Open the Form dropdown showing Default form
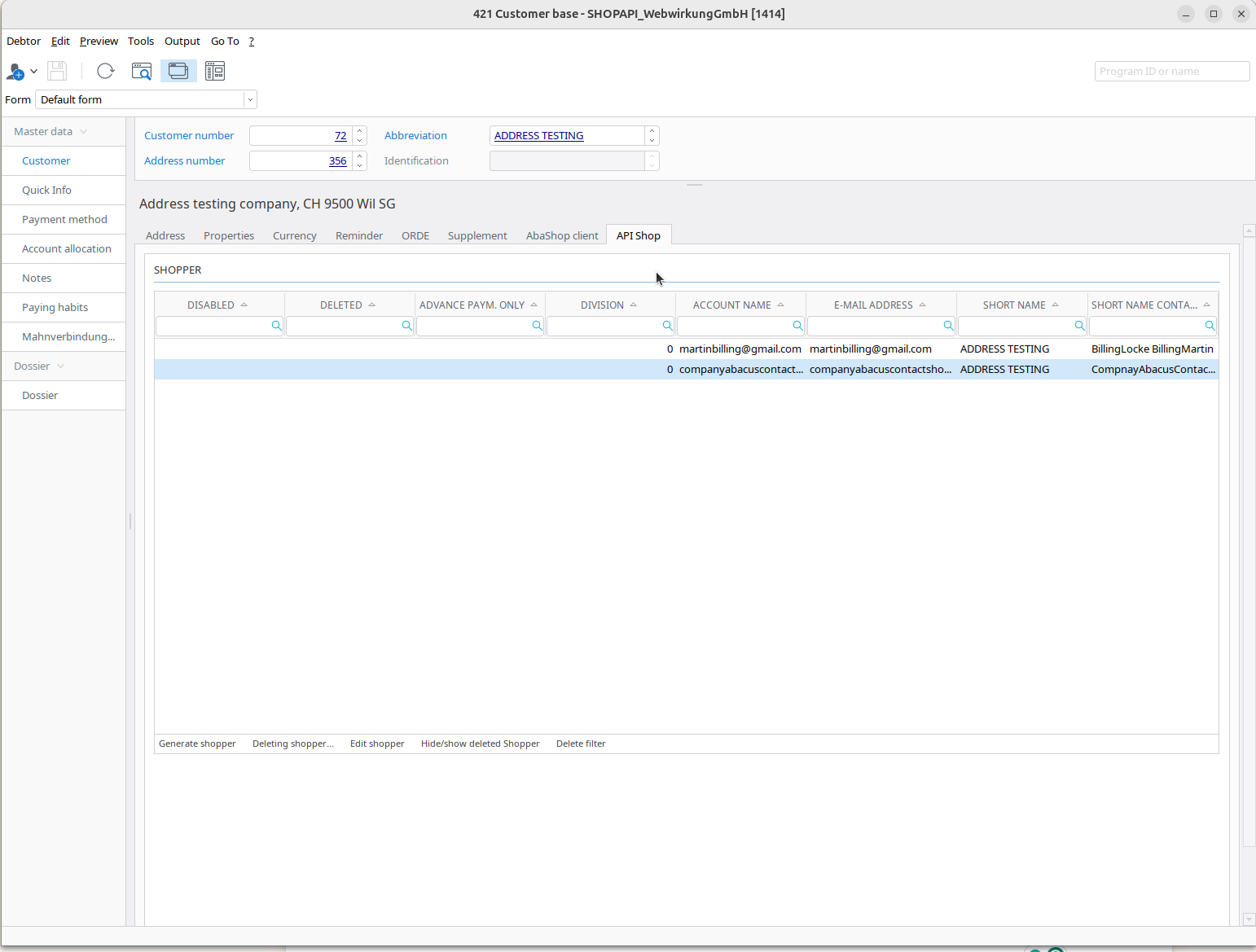1256x952 pixels. [x=250, y=99]
